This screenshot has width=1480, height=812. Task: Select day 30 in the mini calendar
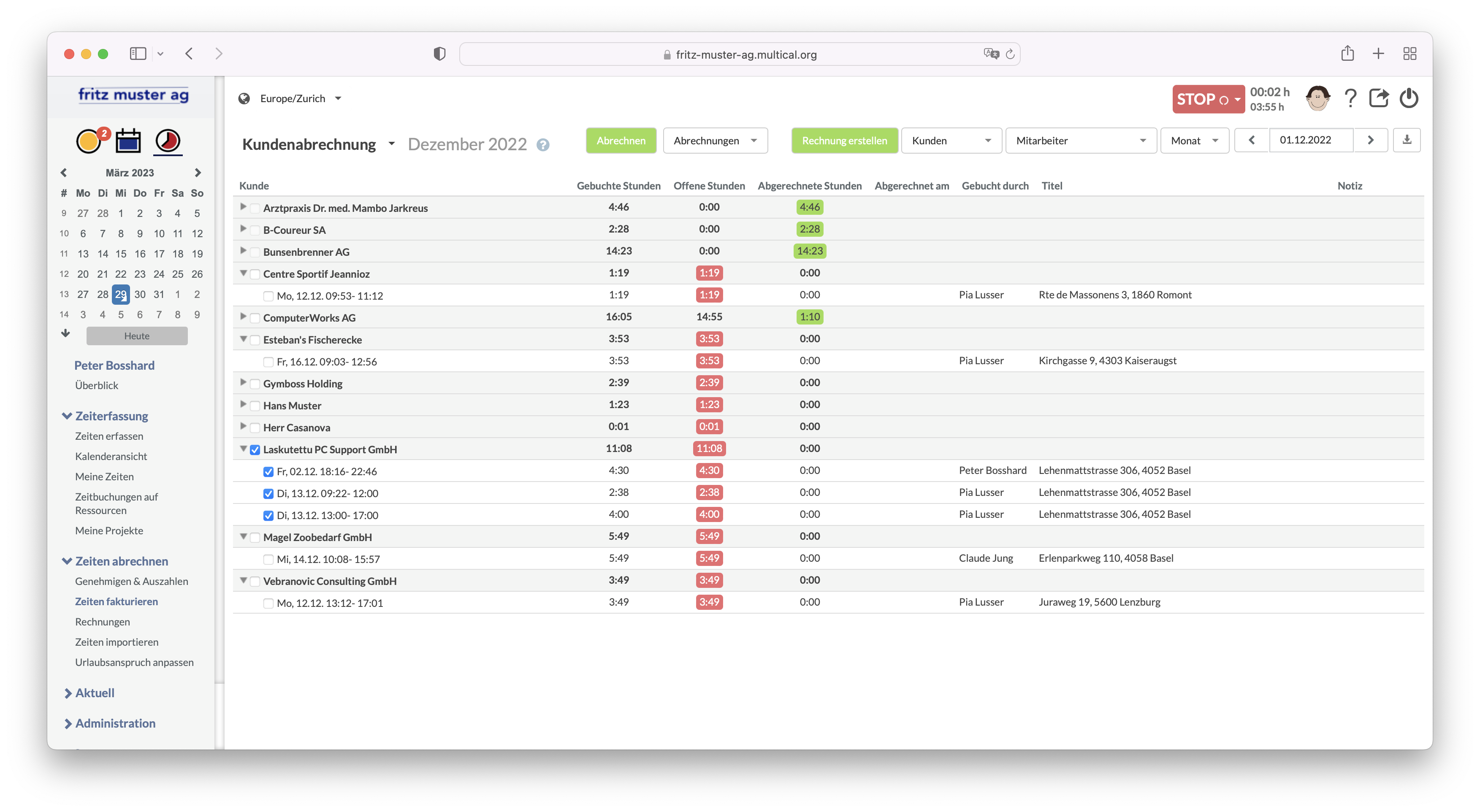point(140,294)
